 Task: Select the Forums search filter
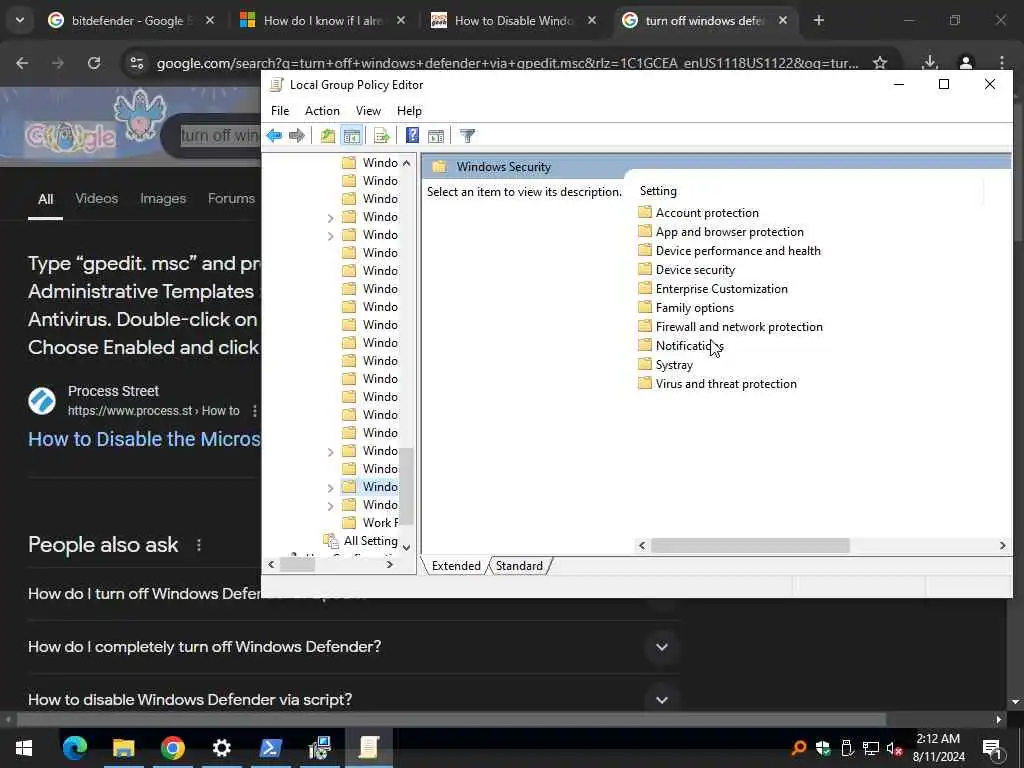231,199
